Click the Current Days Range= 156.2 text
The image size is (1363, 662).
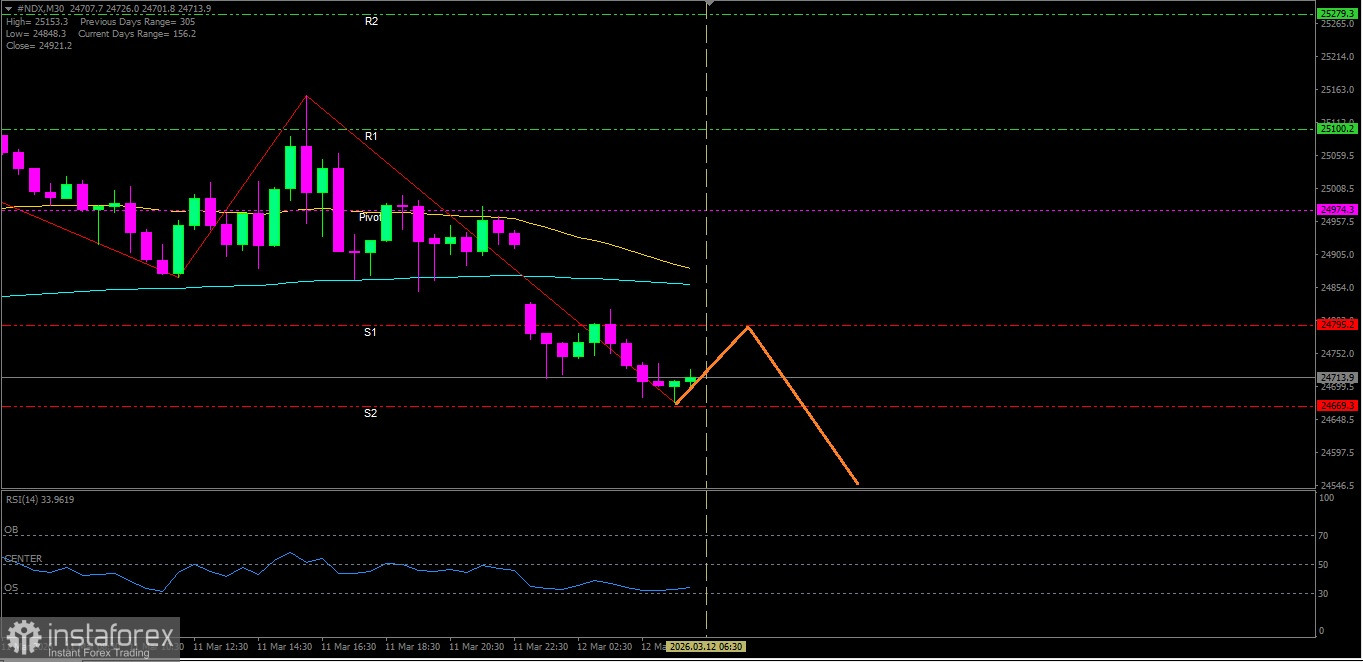tap(137, 33)
